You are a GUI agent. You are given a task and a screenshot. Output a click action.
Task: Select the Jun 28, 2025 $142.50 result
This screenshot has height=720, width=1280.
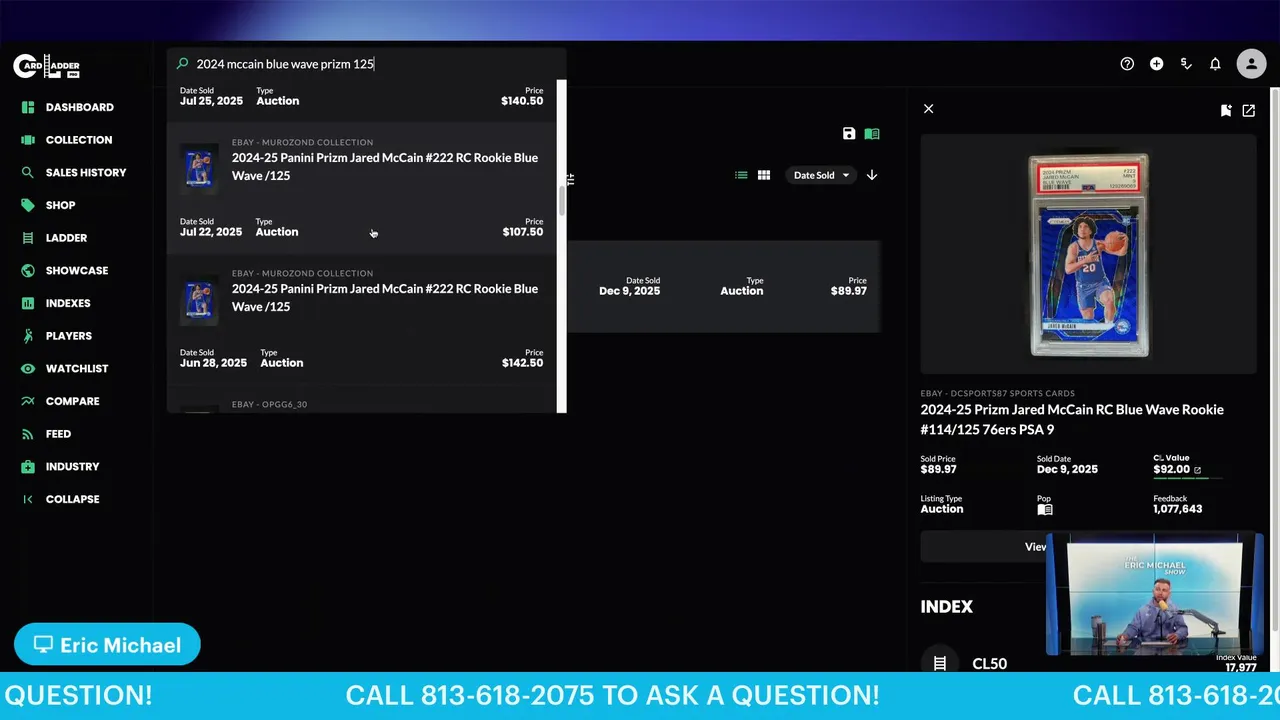pyautogui.click(x=362, y=319)
